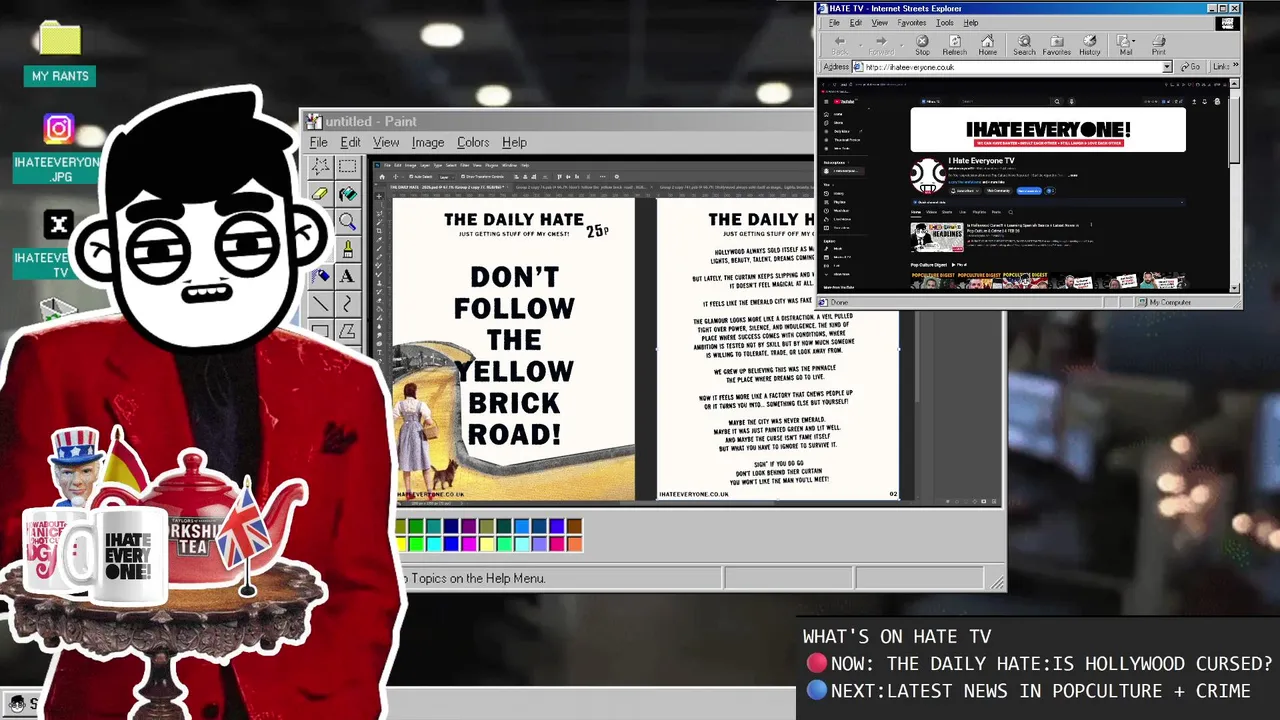
Task: Open the Favorites toolbar button in the browser
Action: pyautogui.click(x=1056, y=45)
